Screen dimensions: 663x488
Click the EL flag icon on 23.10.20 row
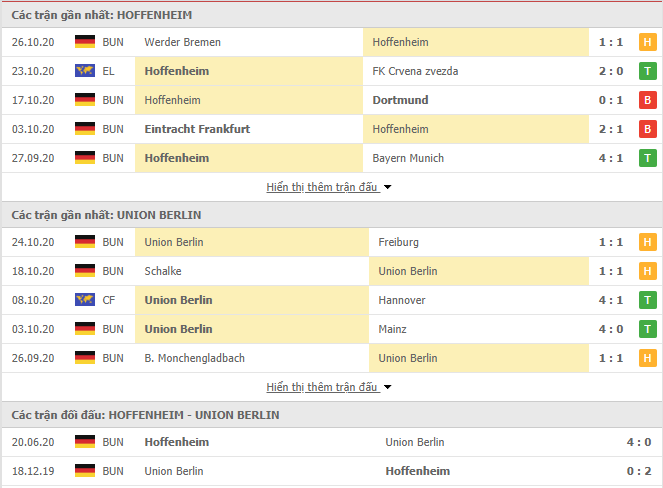[85, 71]
